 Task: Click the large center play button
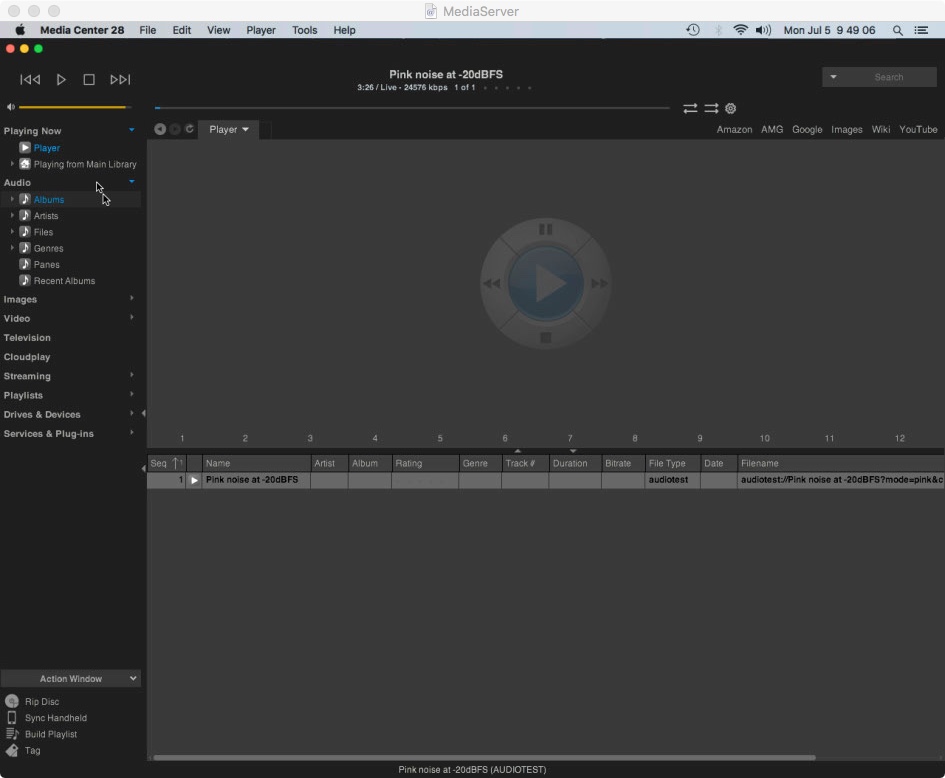tap(545, 283)
